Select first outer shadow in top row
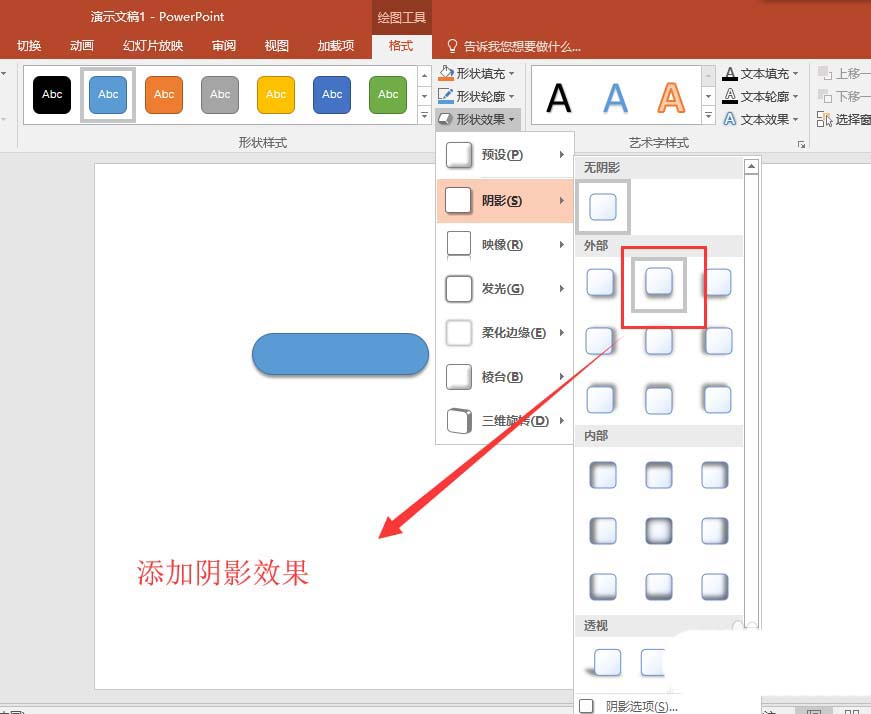Viewport: 871px width, 714px height. coord(600,283)
